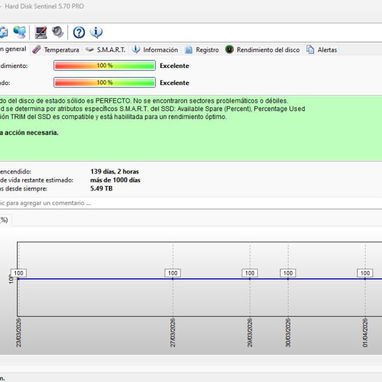Click the 100 marker at 27/03/2026

173,273
